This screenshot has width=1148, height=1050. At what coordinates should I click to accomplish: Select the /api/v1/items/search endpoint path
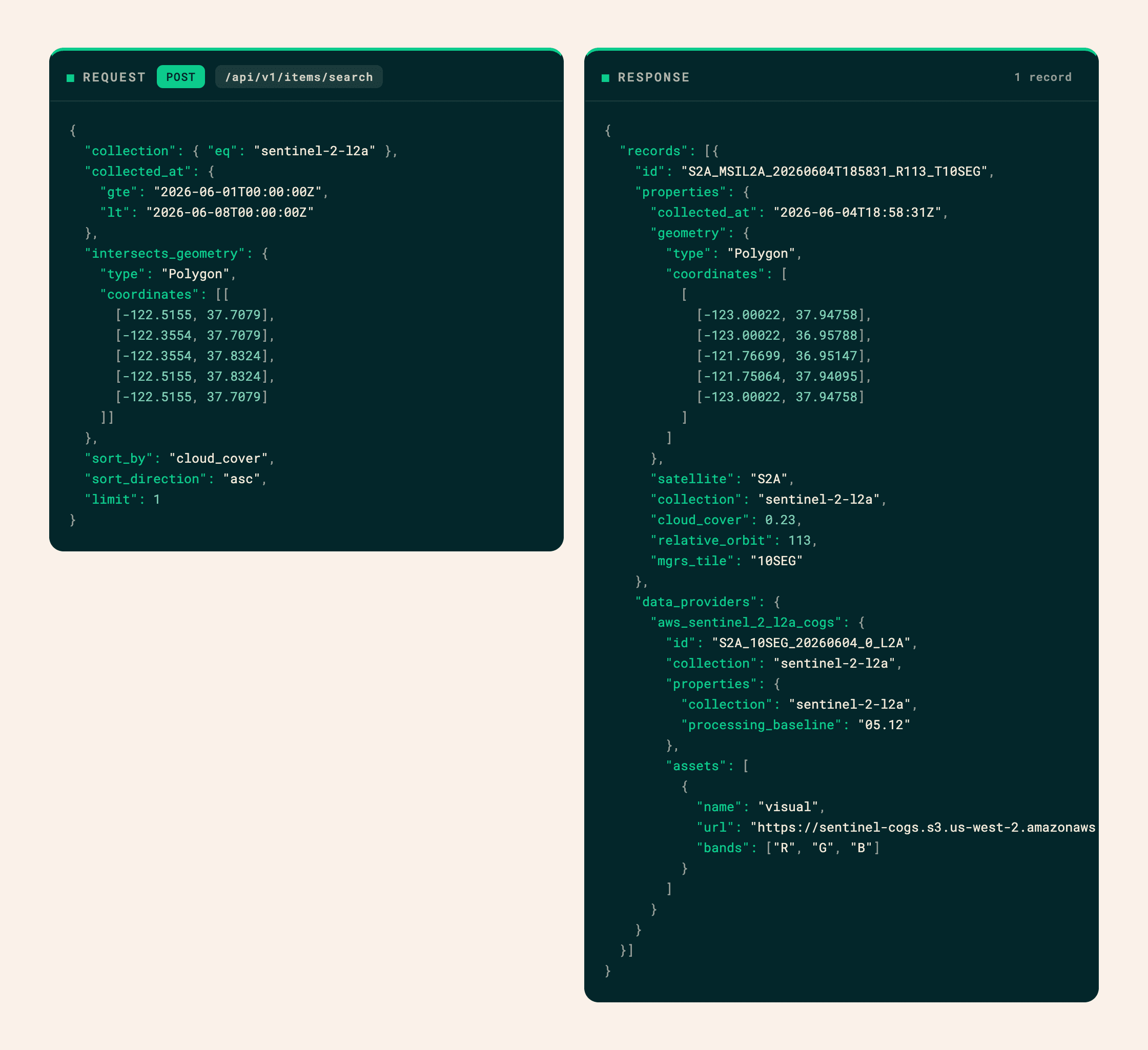[299, 77]
